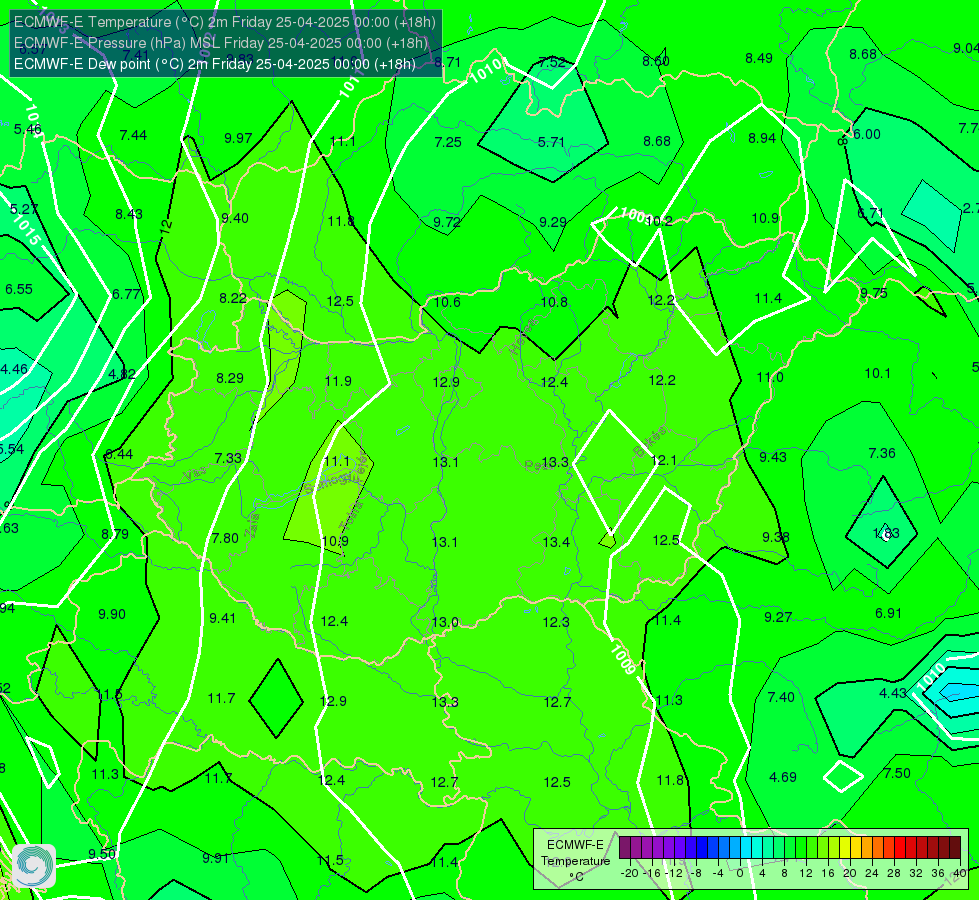
Task: Click the 1015 pressure contour label
Action: (x=26, y=230)
